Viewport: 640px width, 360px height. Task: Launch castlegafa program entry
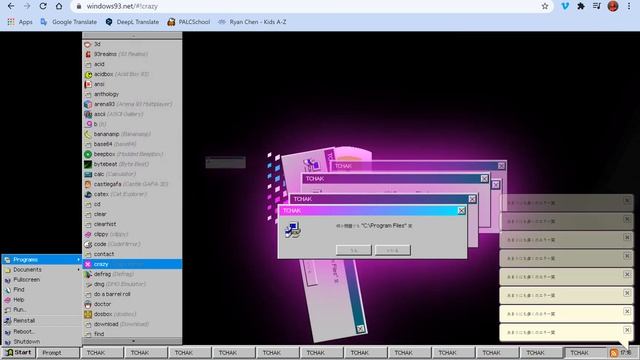[x=132, y=184]
